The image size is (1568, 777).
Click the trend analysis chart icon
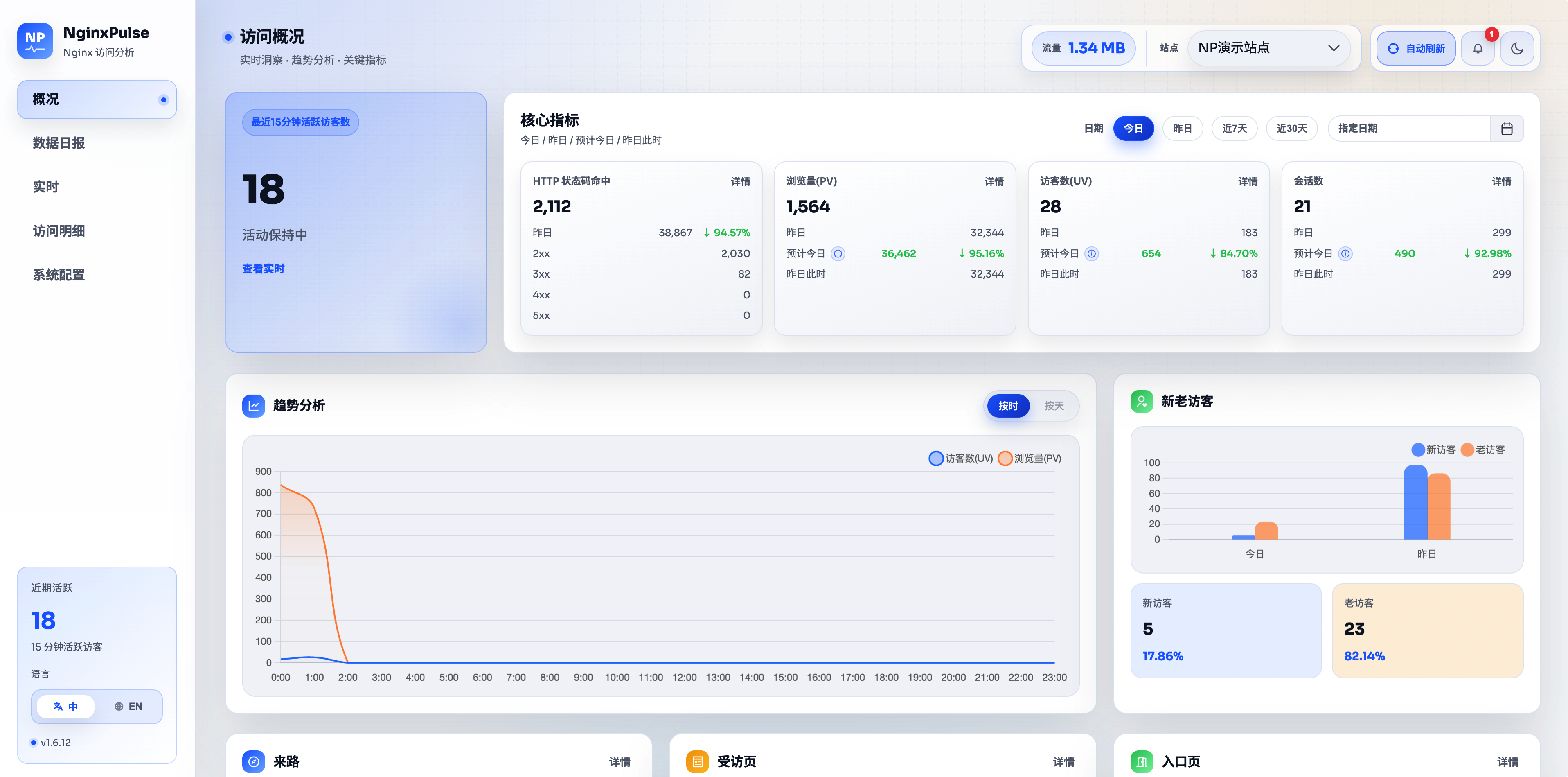[x=253, y=406]
